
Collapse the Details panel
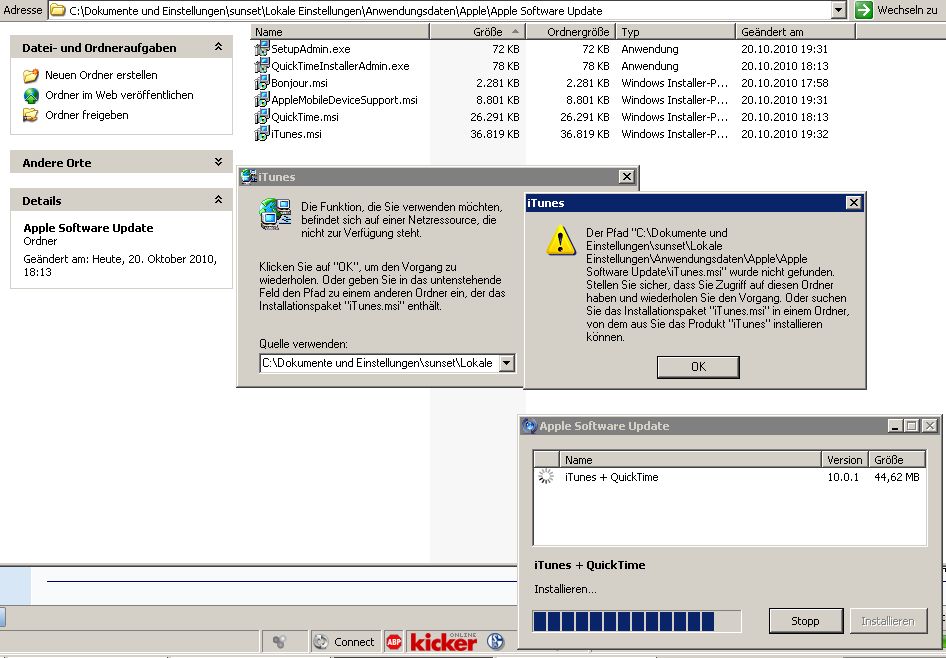(x=218, y=200)
